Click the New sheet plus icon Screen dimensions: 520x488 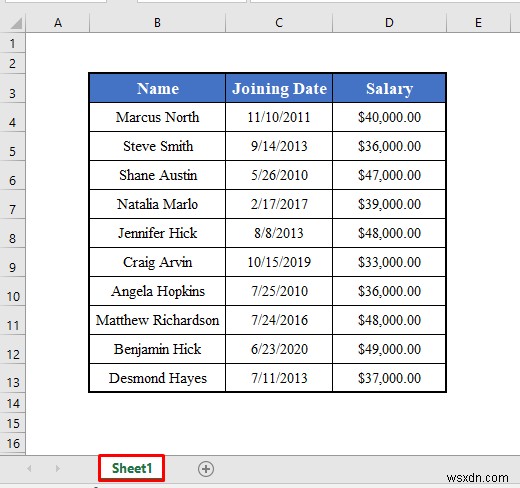pyautogui.click(x=206, y=469)
